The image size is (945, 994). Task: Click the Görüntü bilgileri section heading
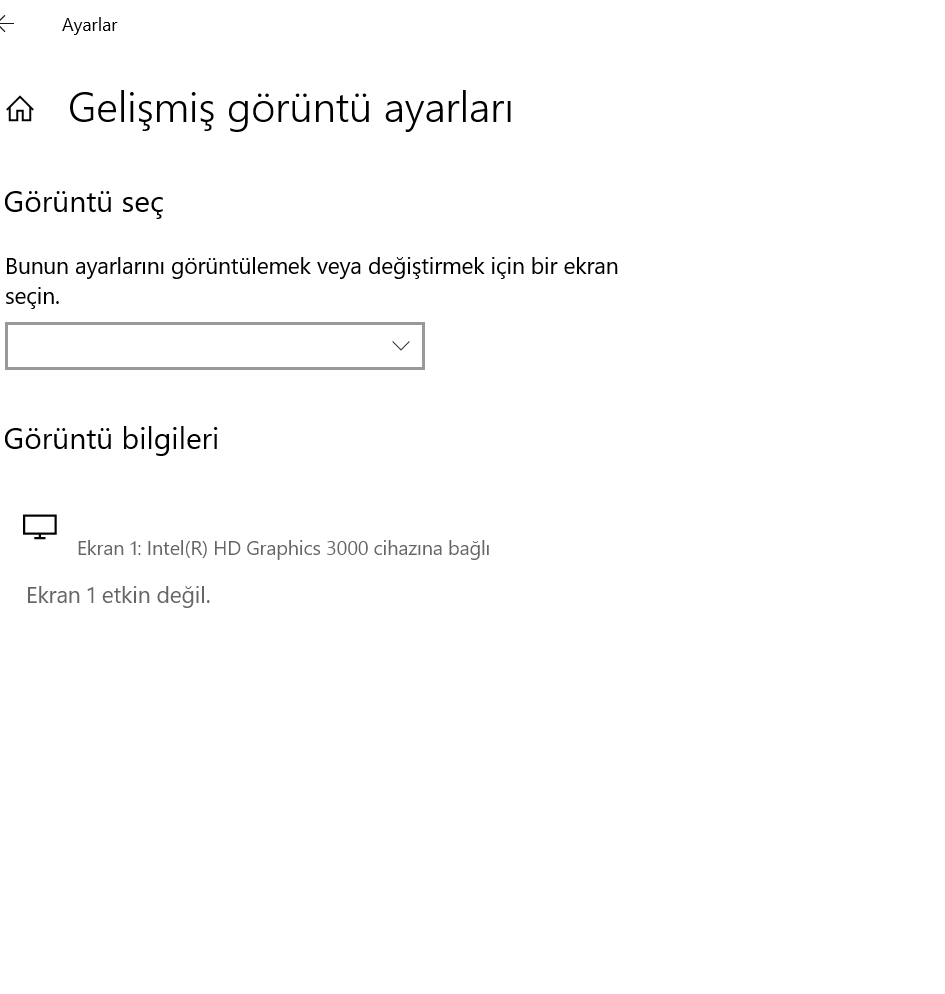(x=111, y=439)
